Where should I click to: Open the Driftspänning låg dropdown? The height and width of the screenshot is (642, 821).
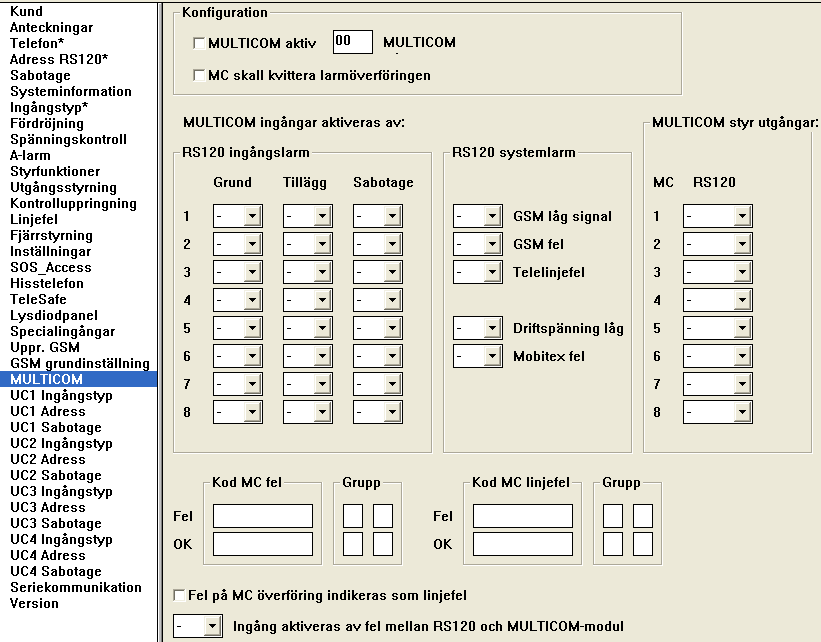click(478, 328)
